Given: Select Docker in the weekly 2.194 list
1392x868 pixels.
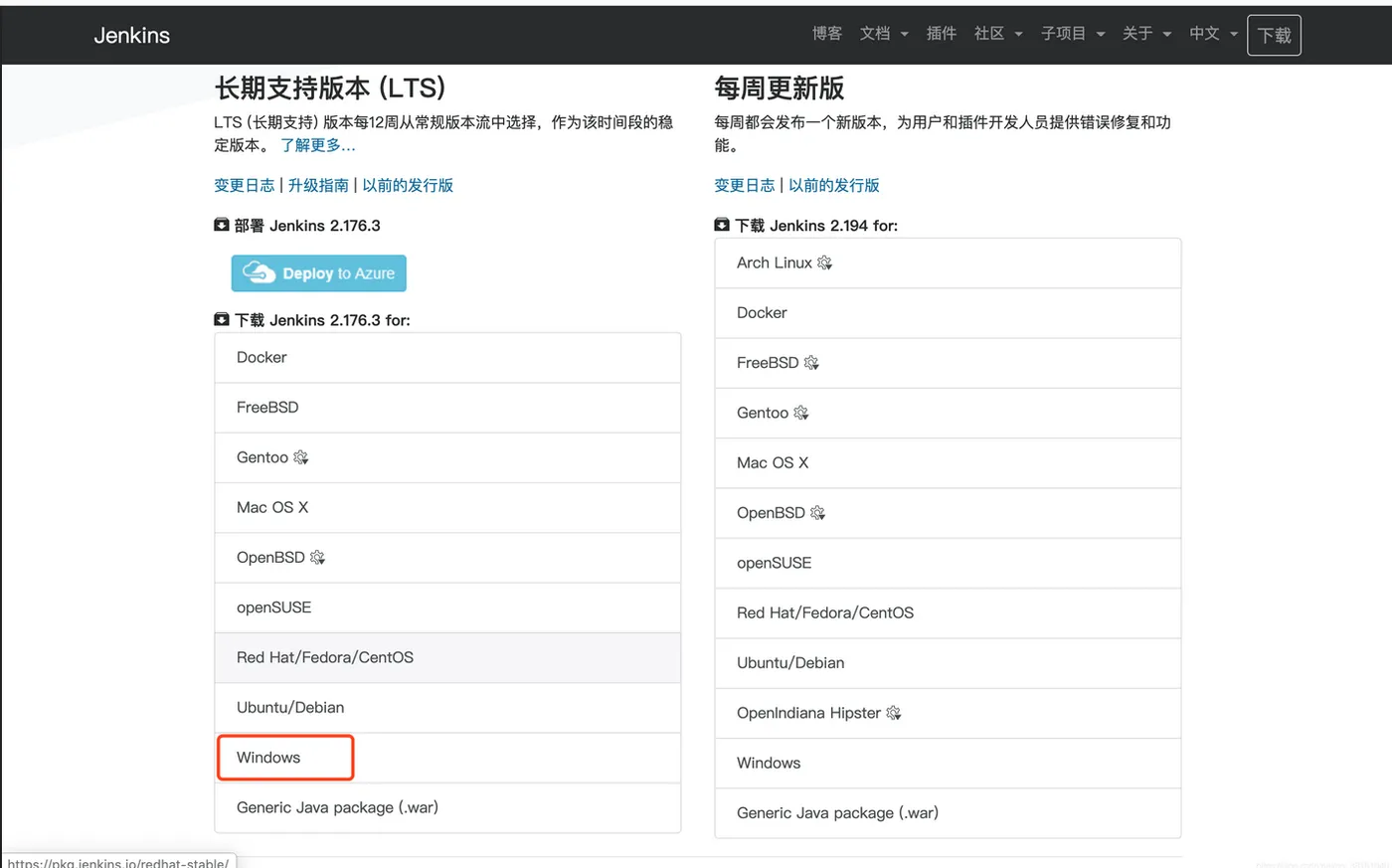Looking at the screenshot, I should (x=948, y=313).
